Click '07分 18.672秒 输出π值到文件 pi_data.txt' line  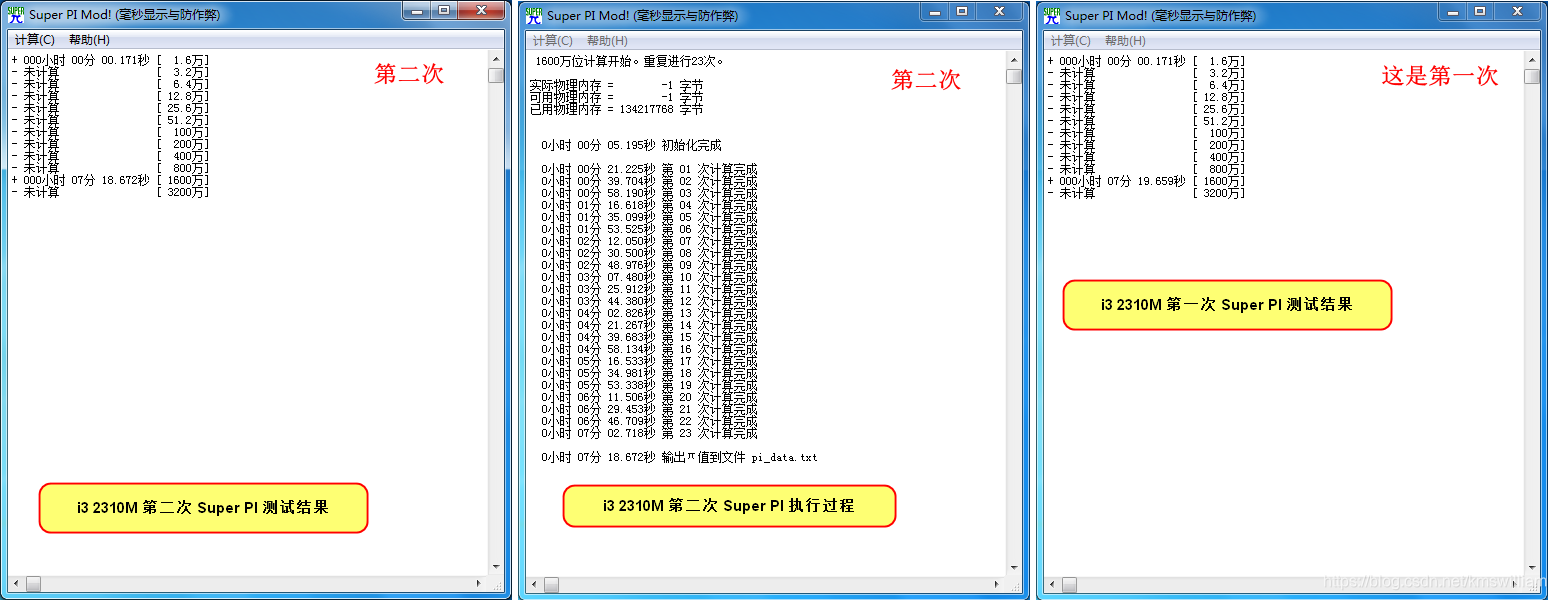[679, 458]
